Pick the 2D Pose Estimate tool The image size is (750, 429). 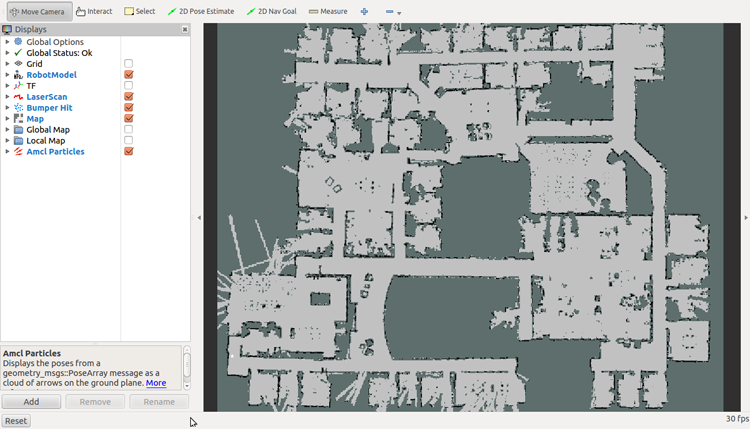[x=200, y=11]
